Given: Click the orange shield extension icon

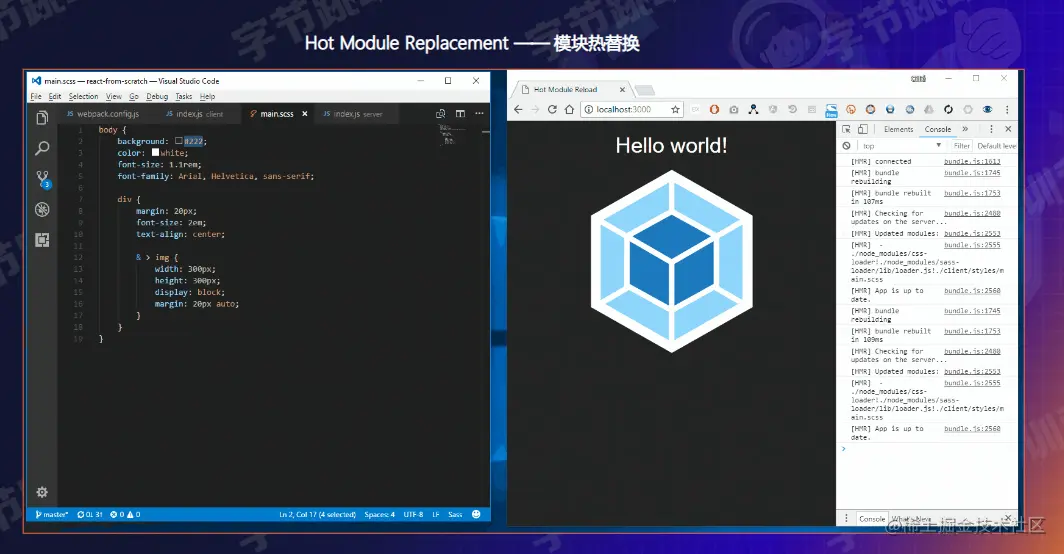Looking at the screenshot, I should pyautogui.click(x=715, y=109).
